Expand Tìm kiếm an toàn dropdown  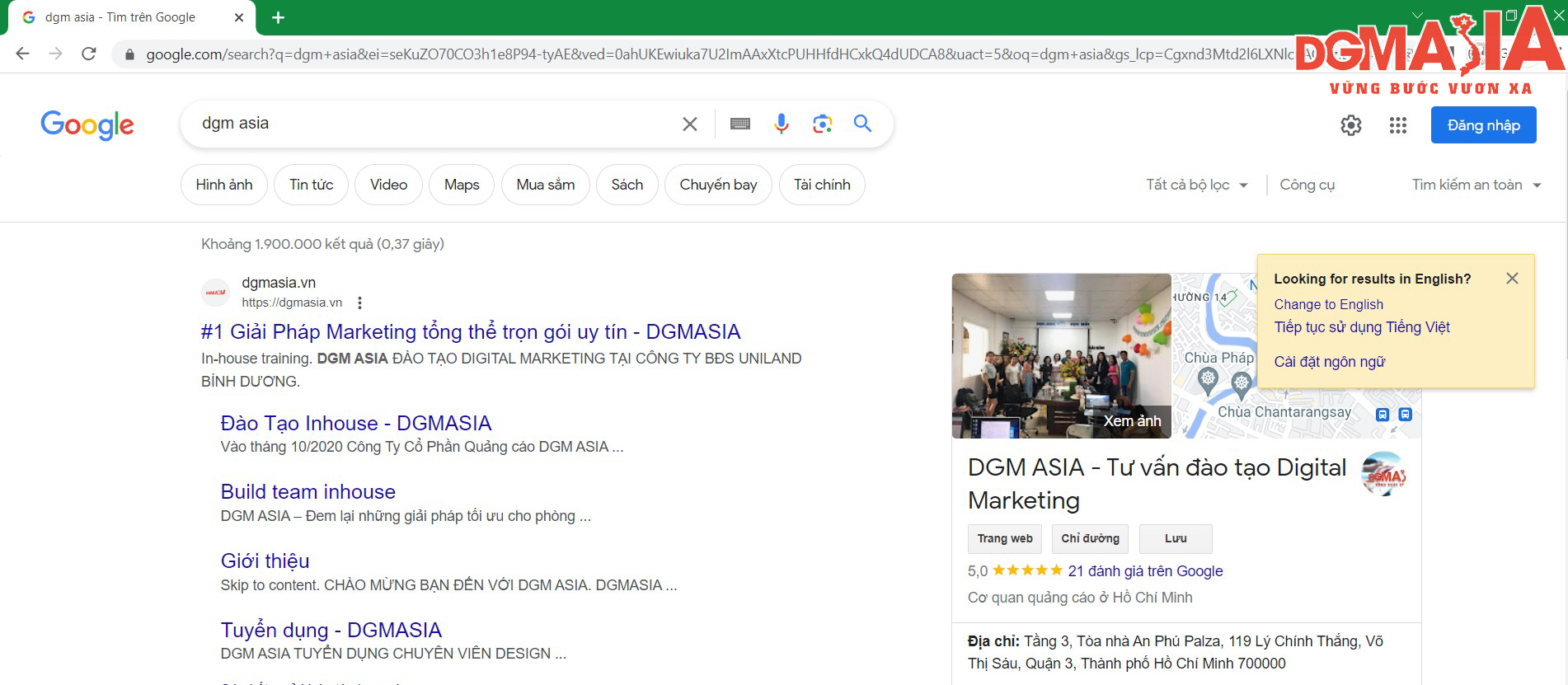tap(1476, 185)
